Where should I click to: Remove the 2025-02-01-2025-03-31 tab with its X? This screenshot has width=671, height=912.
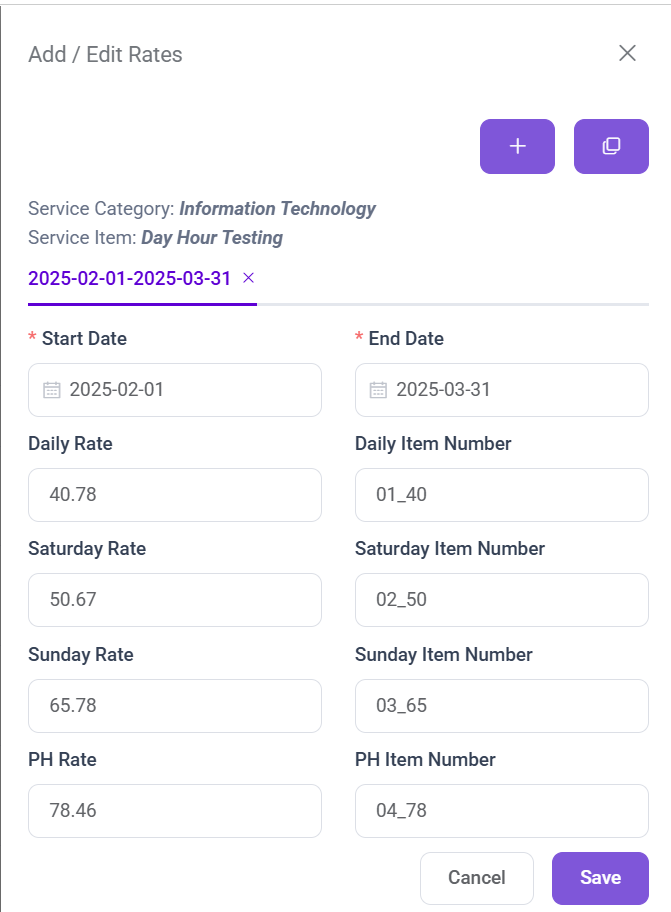[249, 278]
